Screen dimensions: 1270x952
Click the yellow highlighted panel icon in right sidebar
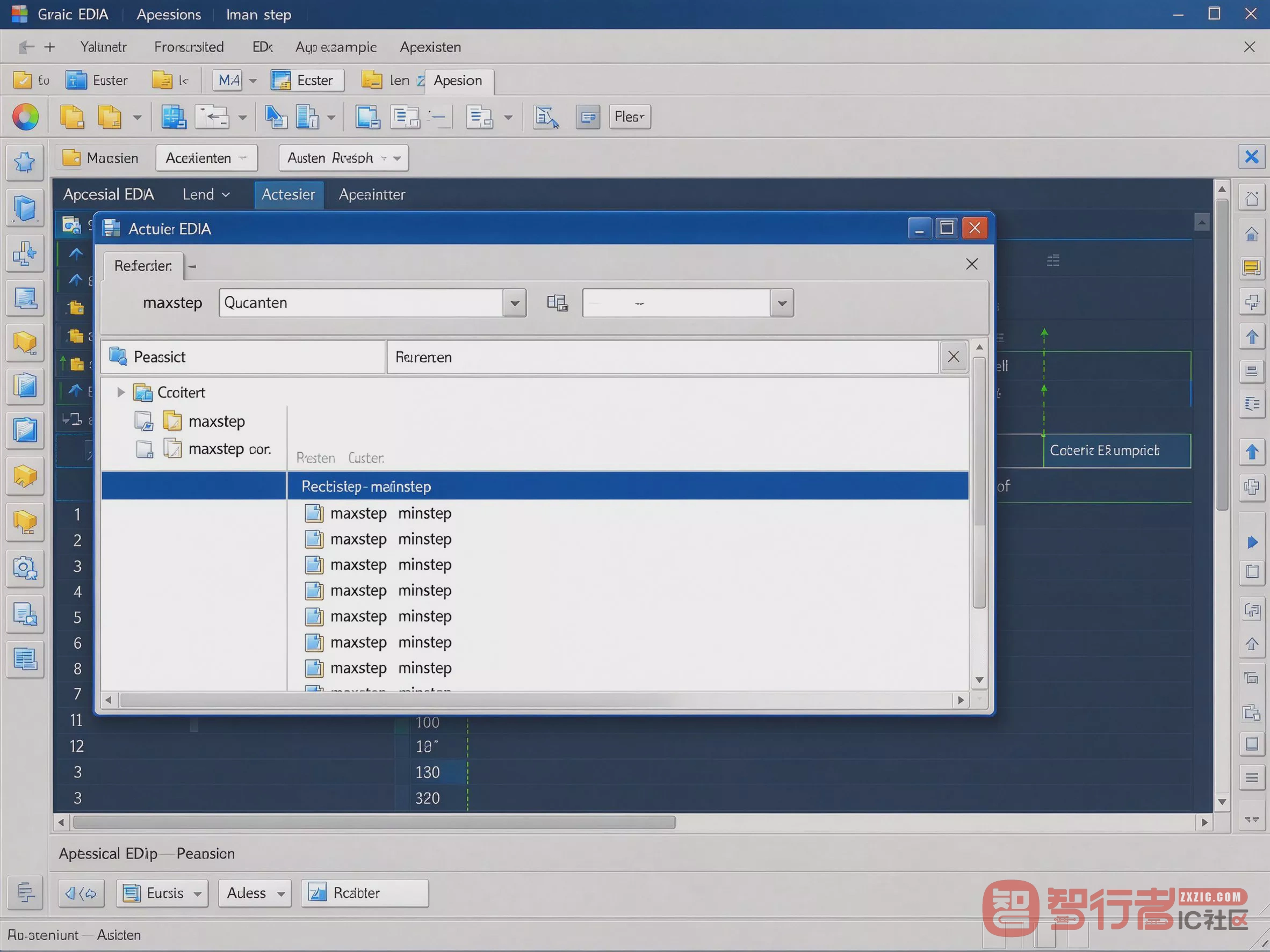(x=1252, y=267)
